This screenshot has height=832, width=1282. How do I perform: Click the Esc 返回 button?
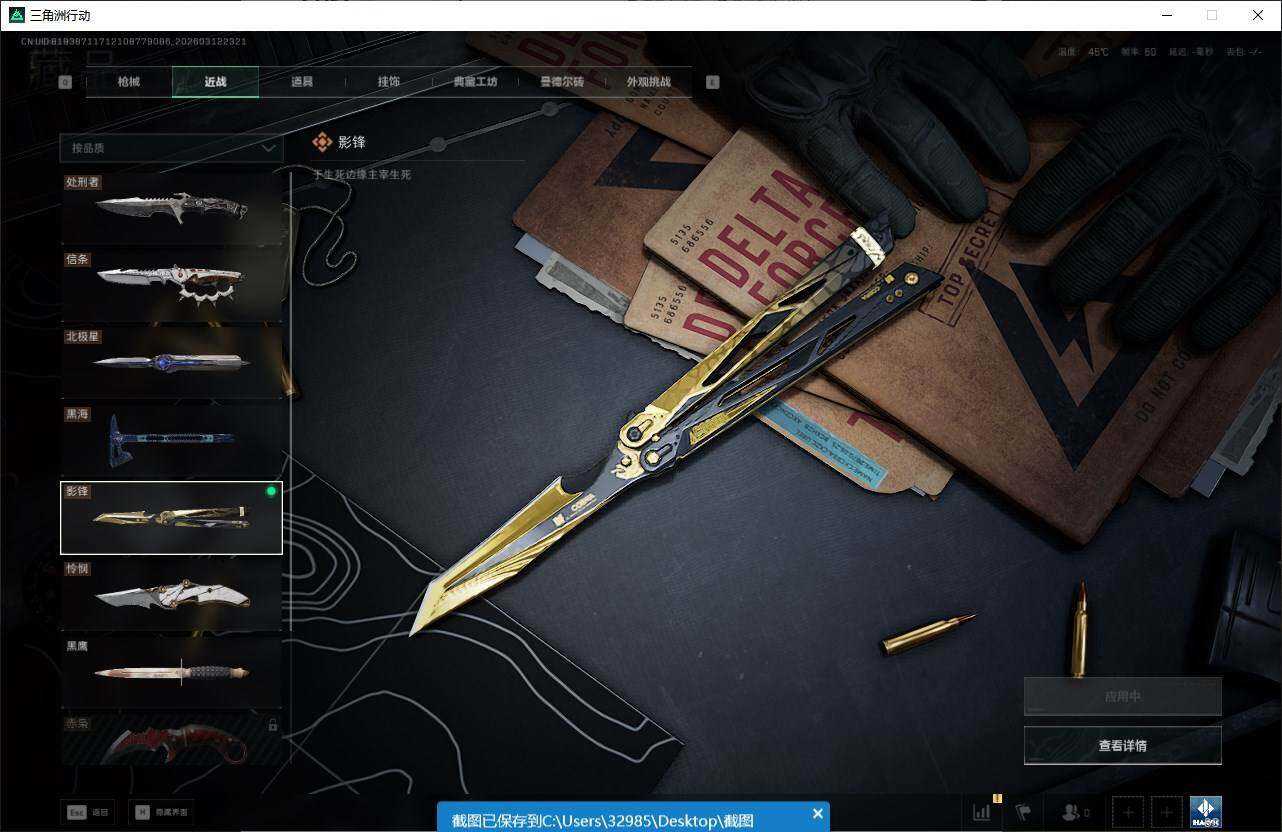pyautogui.click(x=87, y=813)
